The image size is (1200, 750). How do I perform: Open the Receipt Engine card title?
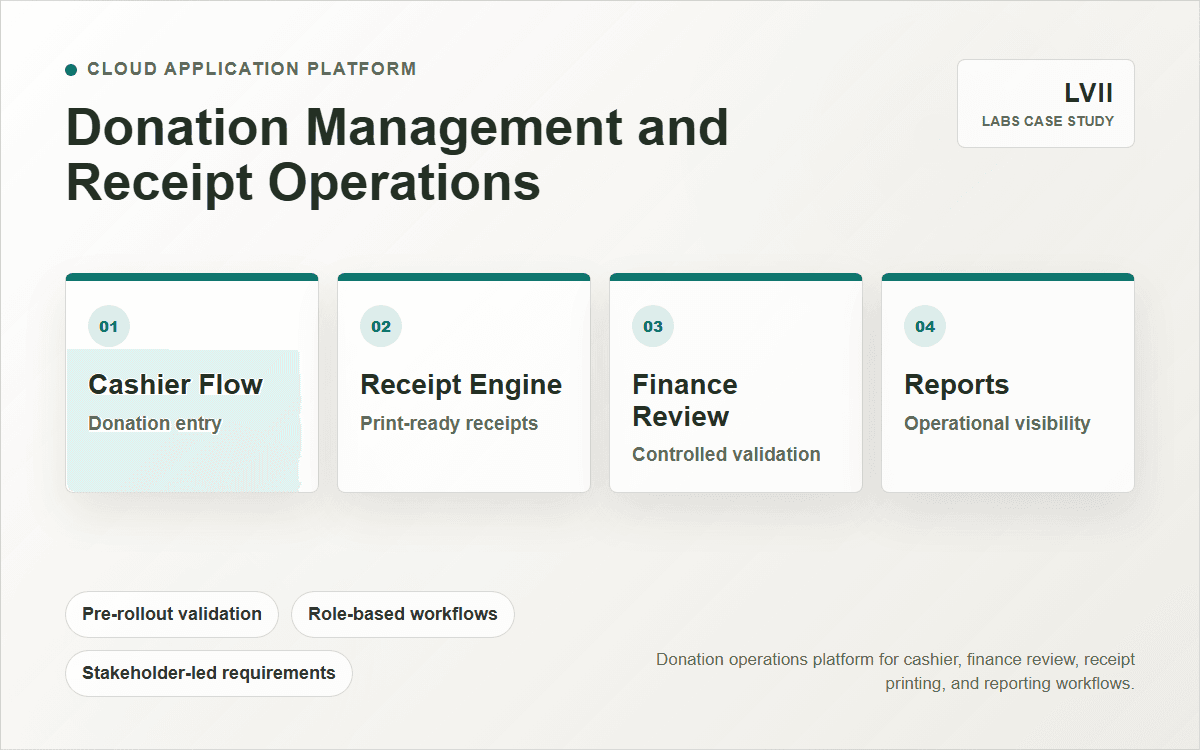click(x=461, y=385)
